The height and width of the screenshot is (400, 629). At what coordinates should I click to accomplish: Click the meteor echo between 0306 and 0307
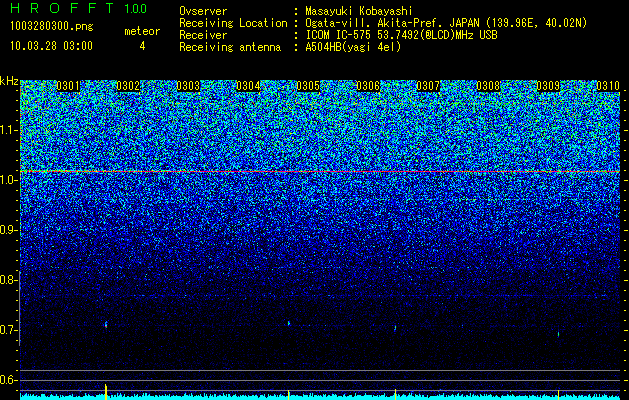click(395, 328)
